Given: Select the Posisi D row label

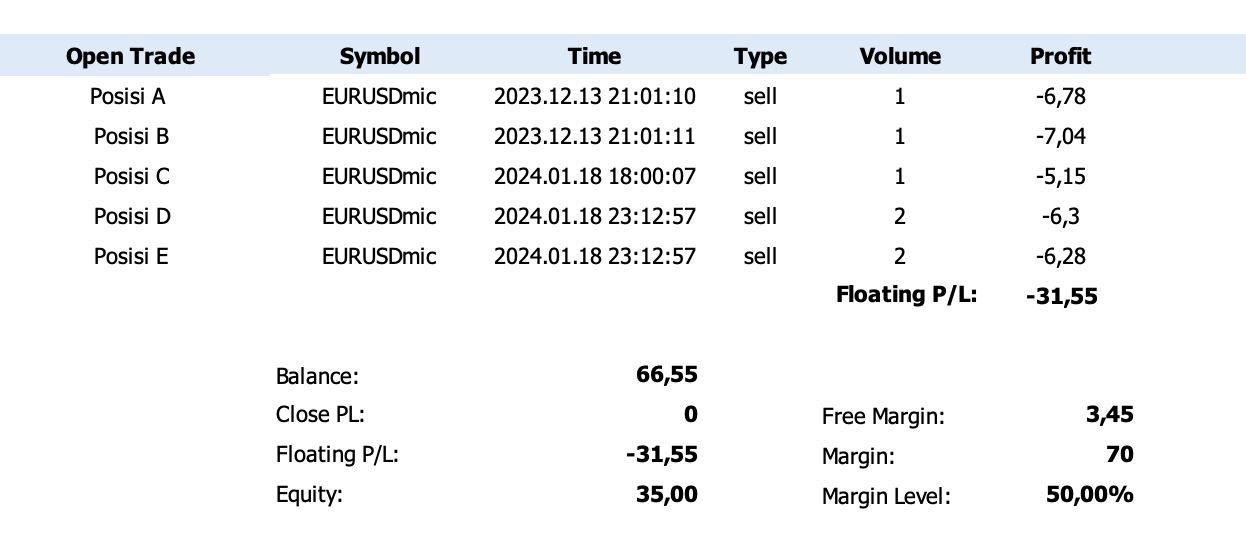Looking at the screenshot, I should [x=132, y=217].
